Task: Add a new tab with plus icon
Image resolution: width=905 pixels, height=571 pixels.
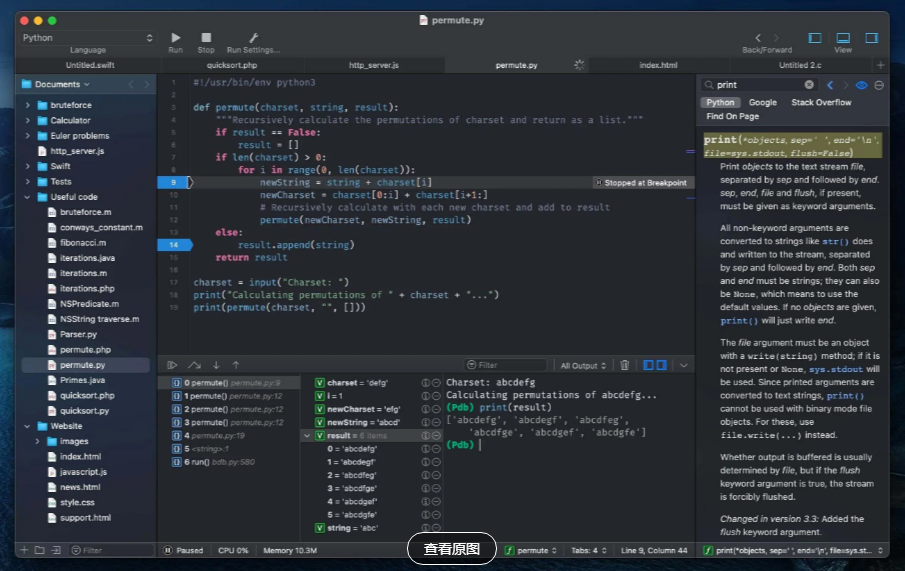Action: click(880, 65)
